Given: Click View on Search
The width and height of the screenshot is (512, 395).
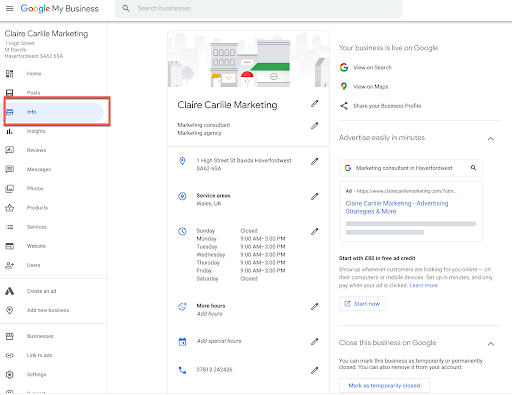Looking at the screenshot, I should [x=372, y=67].
